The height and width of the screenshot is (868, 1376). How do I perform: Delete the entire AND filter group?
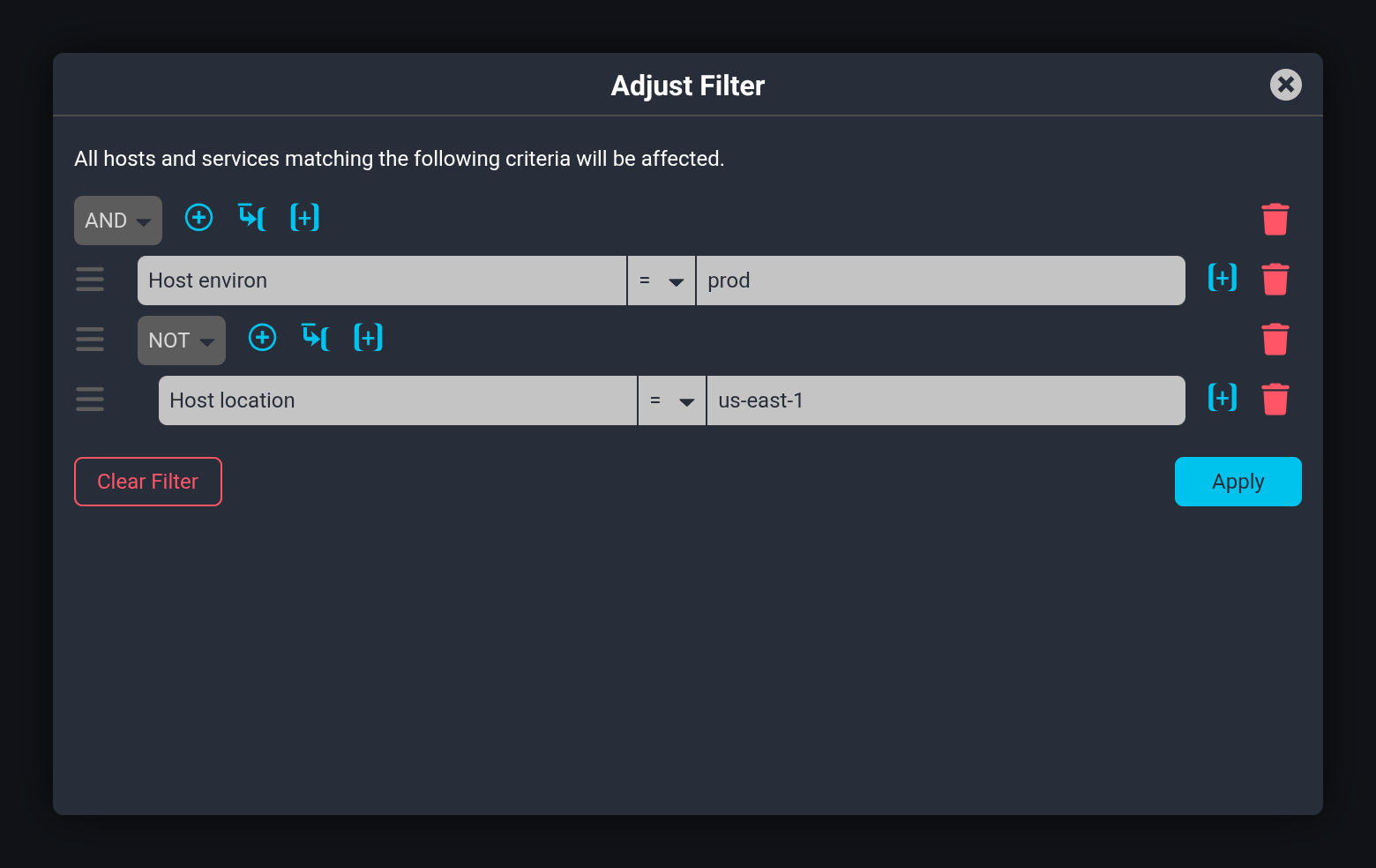point(1275,219)
